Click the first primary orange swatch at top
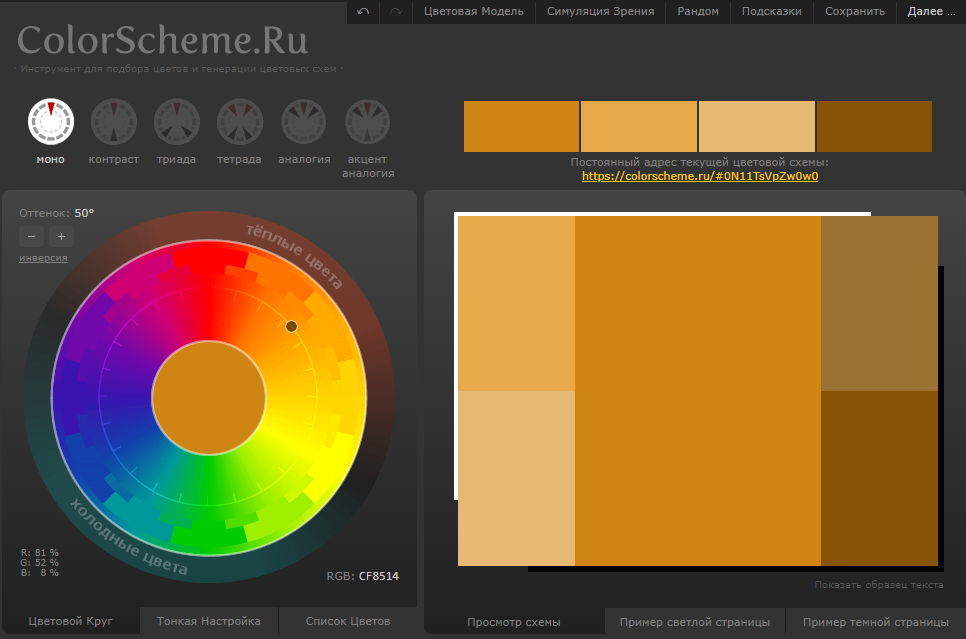The height and width of the screenshot is (639, 966). pyautogui.click(x=521, y=126)
